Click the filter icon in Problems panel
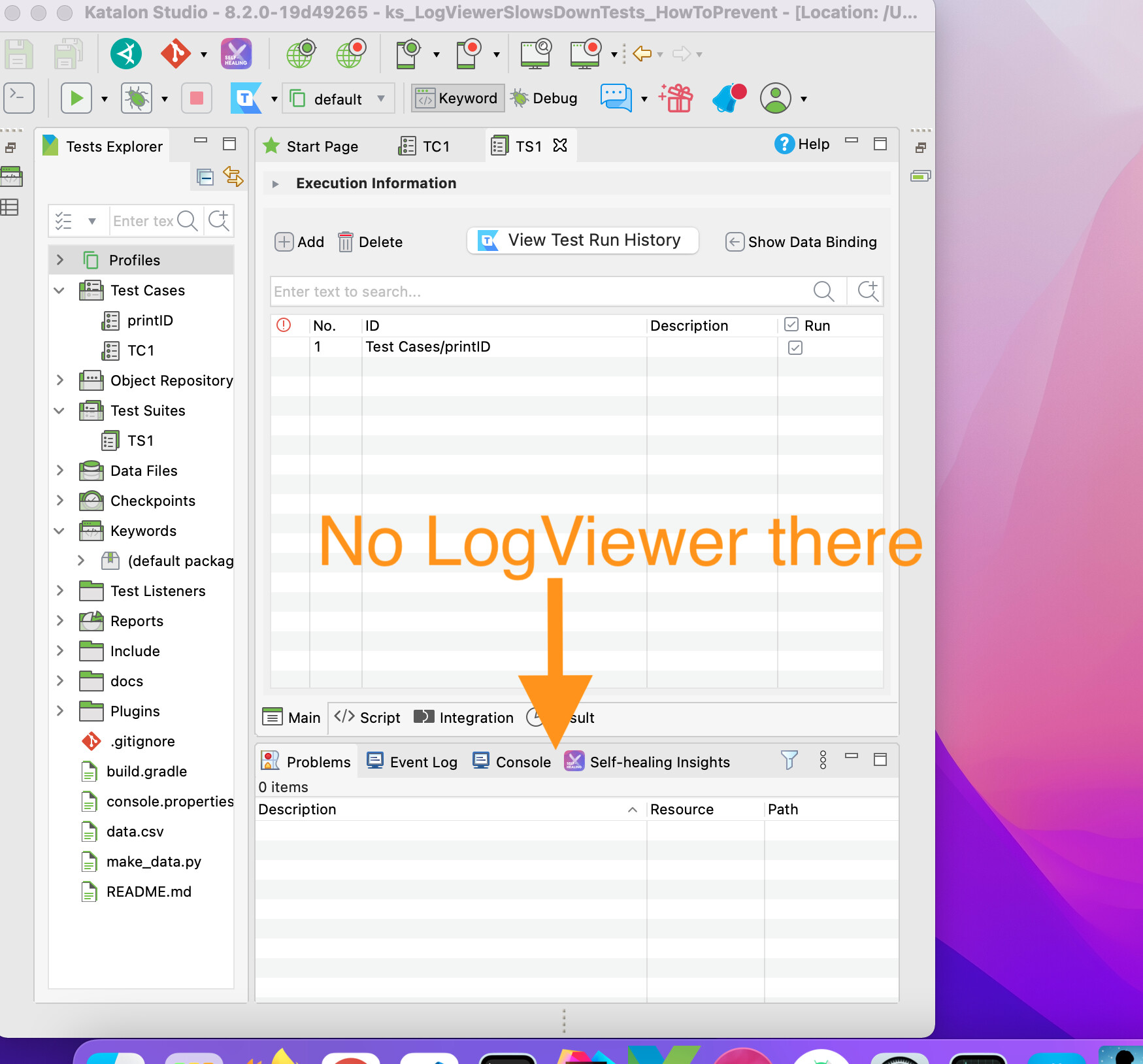The height and width of the screenshot is (1064, 1143). (x=789, y=759)
